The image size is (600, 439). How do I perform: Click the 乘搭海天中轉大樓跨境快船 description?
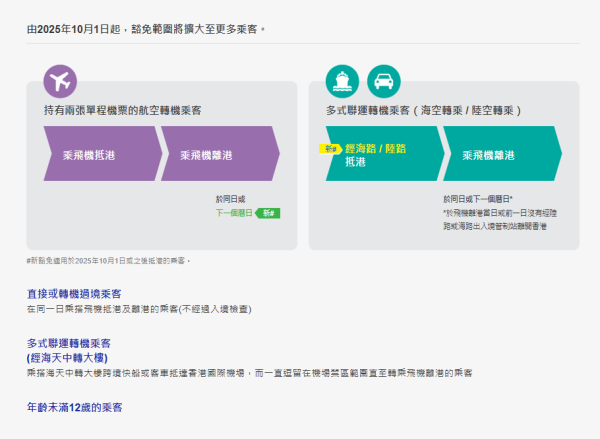(x=249, y=373)
